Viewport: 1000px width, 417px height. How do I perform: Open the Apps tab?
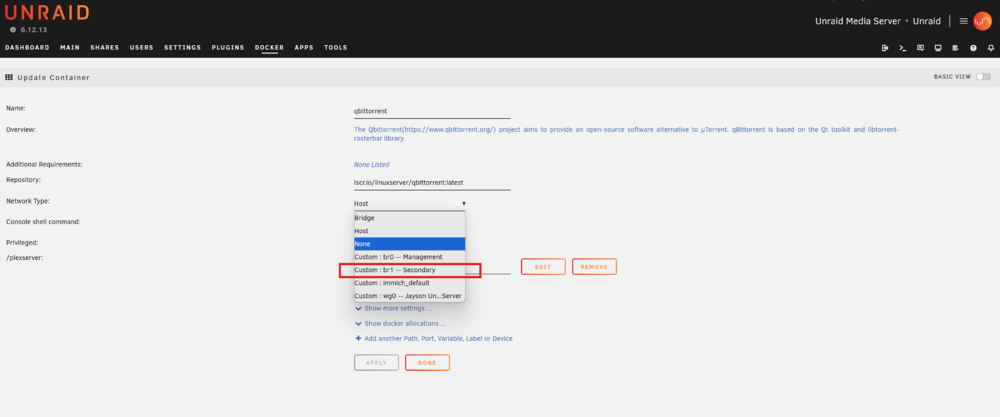[x=304, y=48]
